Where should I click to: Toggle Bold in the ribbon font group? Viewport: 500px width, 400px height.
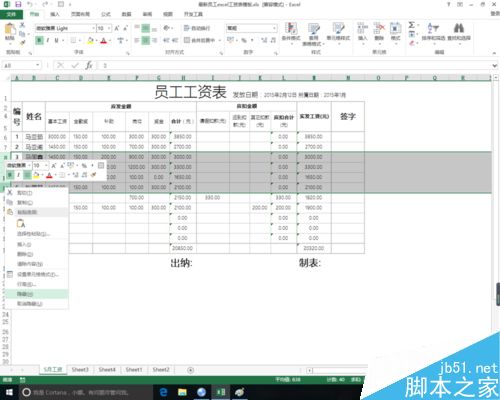tap(39, 40)
